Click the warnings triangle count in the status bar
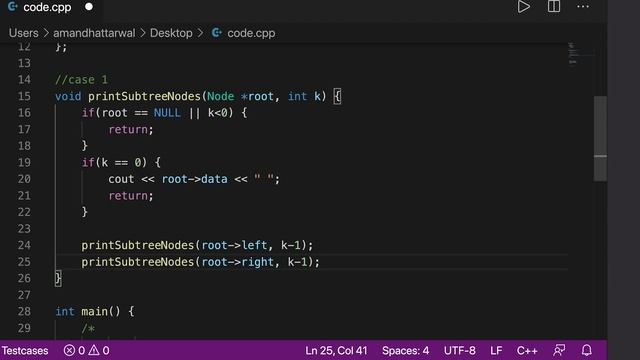This screenshot has width=640, height=360. (99, 351)
